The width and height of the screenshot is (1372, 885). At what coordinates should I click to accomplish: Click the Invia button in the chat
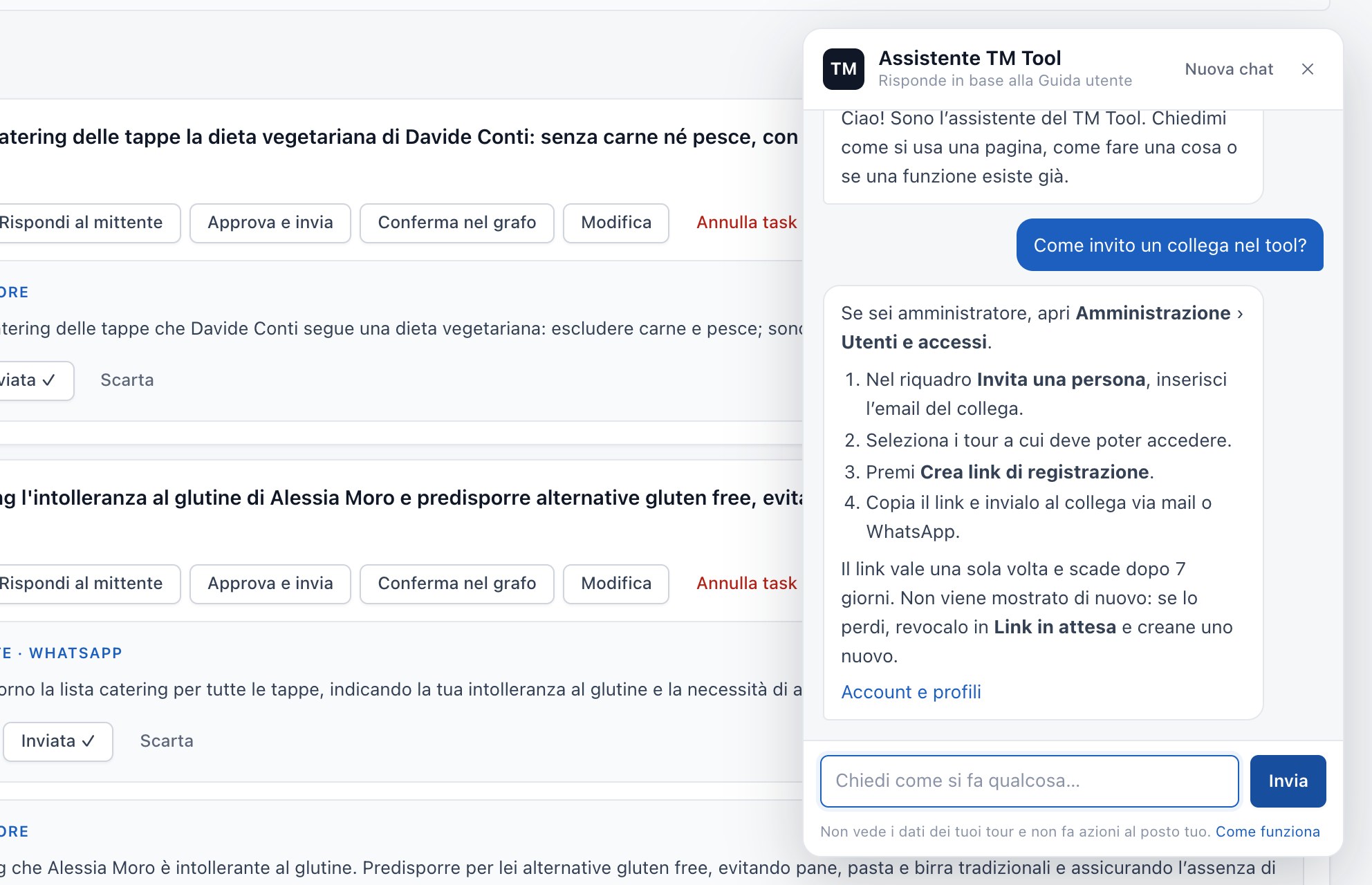tap(1288, 781)
